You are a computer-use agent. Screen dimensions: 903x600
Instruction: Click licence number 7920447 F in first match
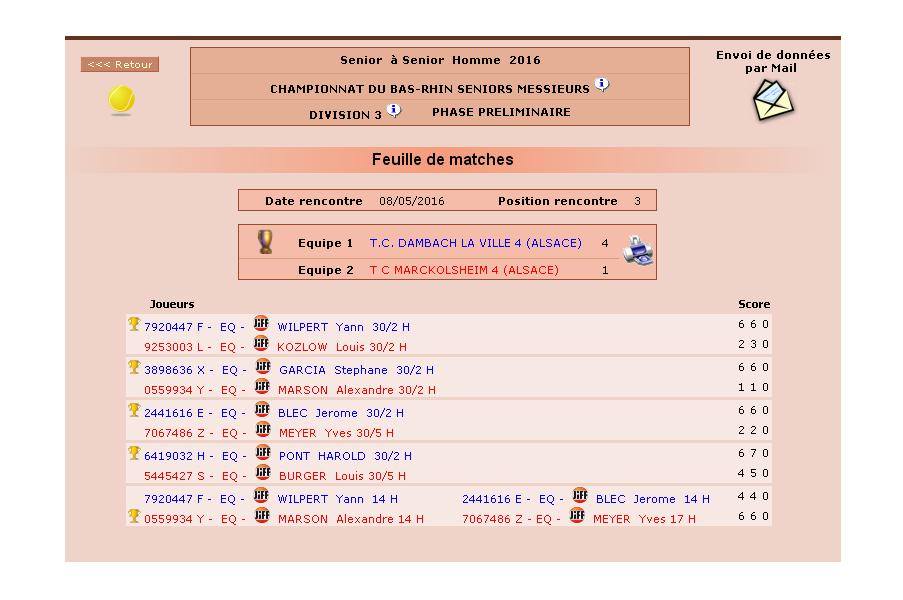[x=173, y=327]
